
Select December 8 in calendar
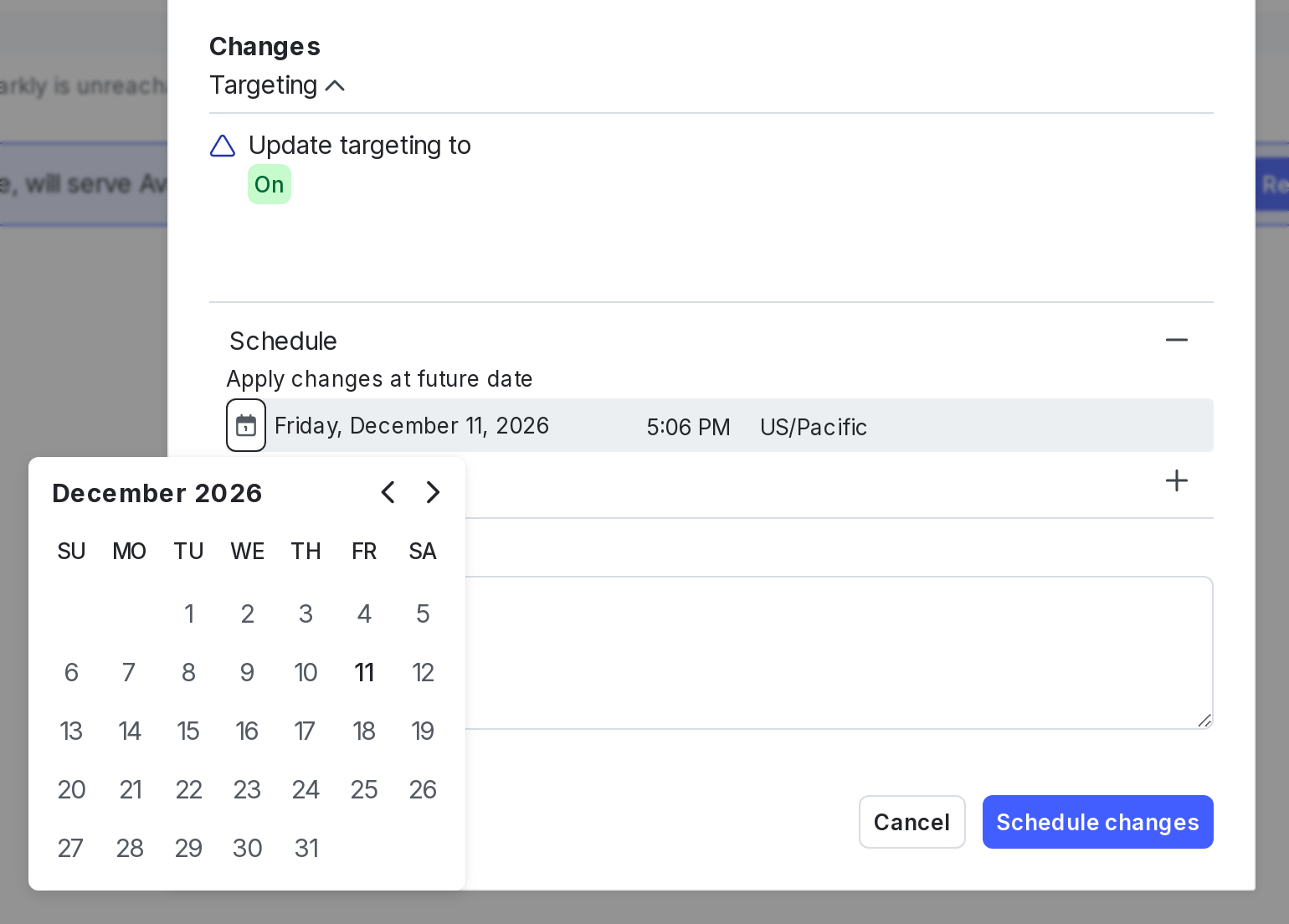[x=189, y=673]
